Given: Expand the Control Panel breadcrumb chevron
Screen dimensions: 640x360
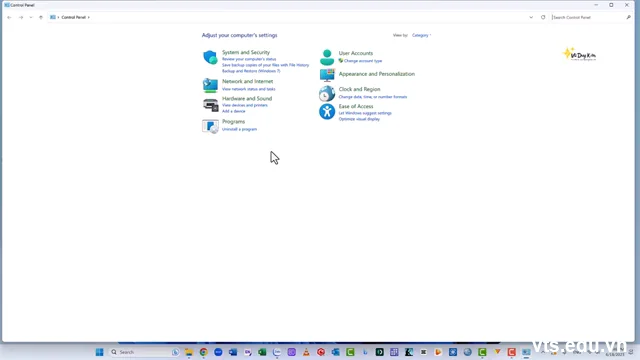Looking at the screenshot, I should click(89, 17).
